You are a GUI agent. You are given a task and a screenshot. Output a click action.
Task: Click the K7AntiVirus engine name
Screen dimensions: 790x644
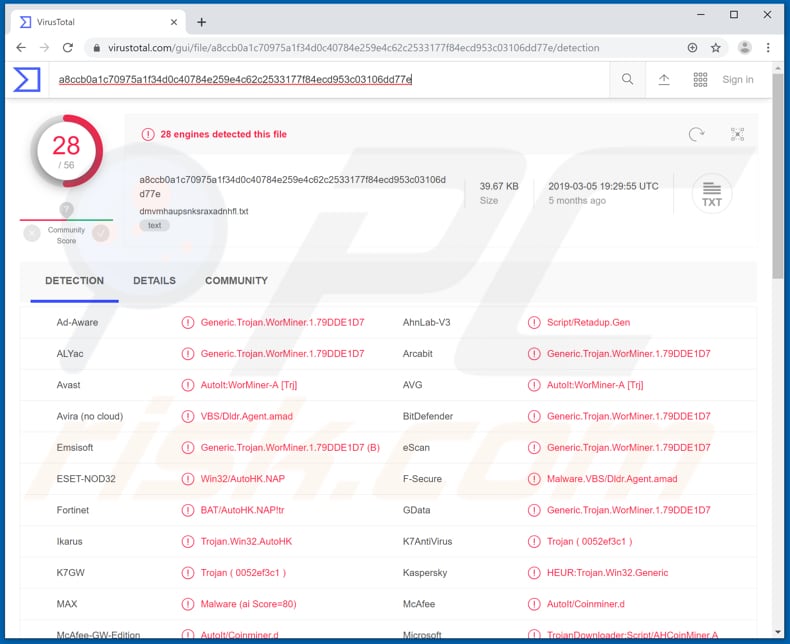point(427,541)
